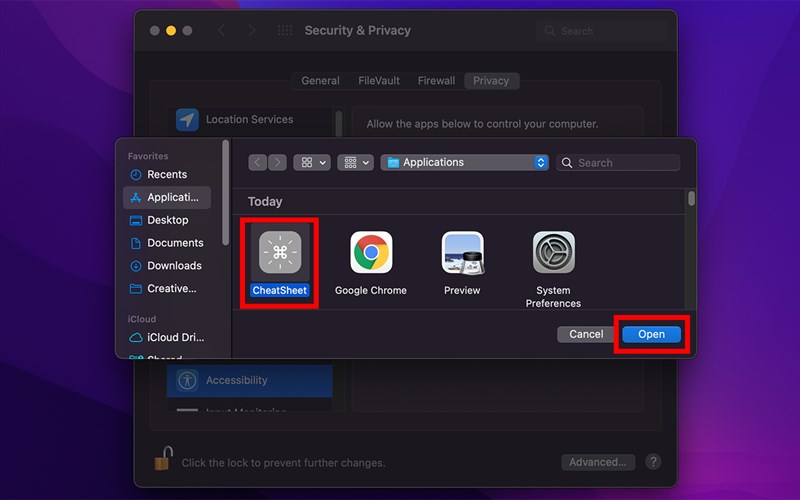The width and height of the screenshot is (800, 500).
Task: Click the Advanced… button
Action: click(598, 462)
